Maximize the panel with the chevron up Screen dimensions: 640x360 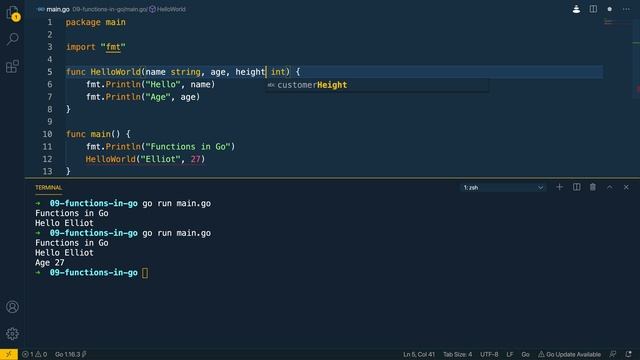(x=609, y=187)
